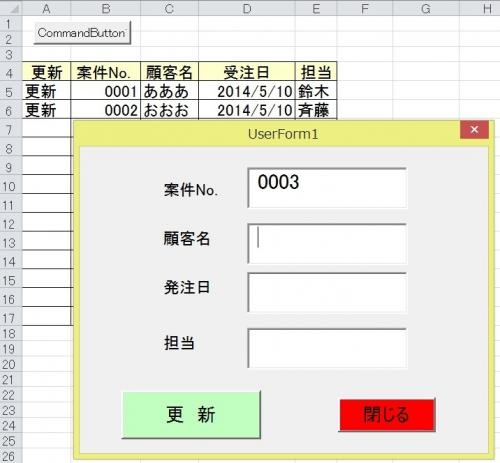Select column D header
The height and width of the screenshot is (463, 500).
point(247,9)
